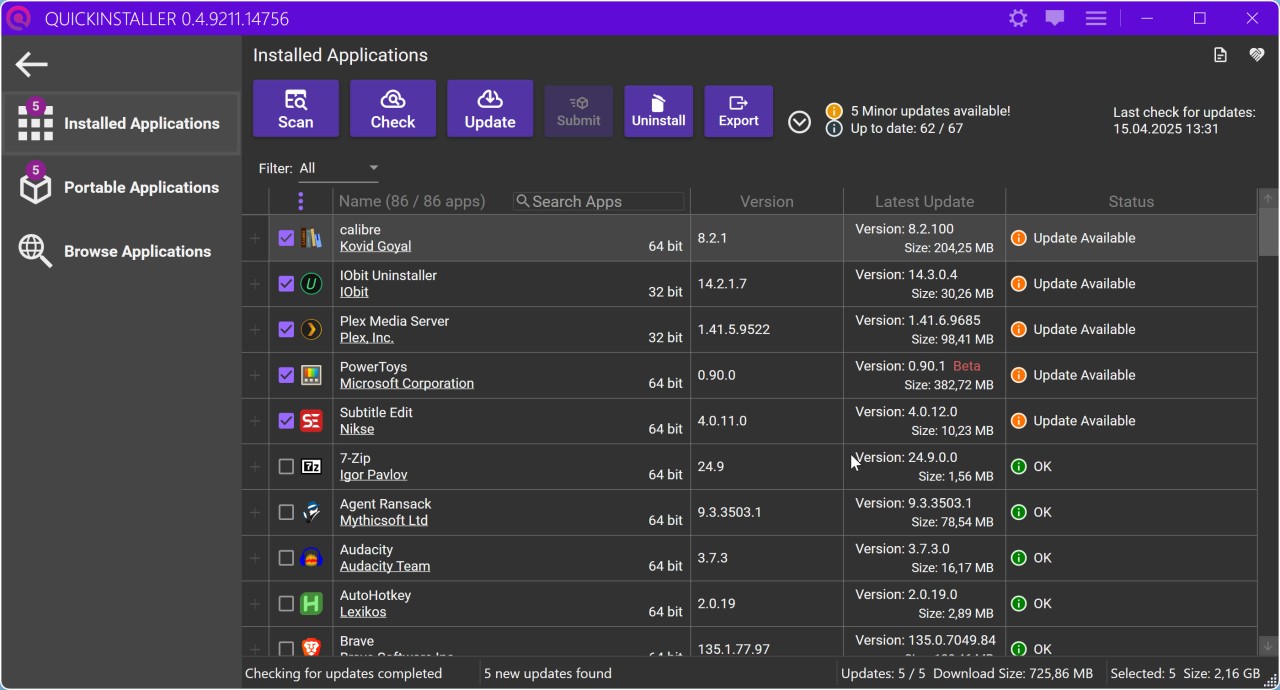Uncheck the calibre checkbox
Viewport: 1280px width, 690px height.
286,238
